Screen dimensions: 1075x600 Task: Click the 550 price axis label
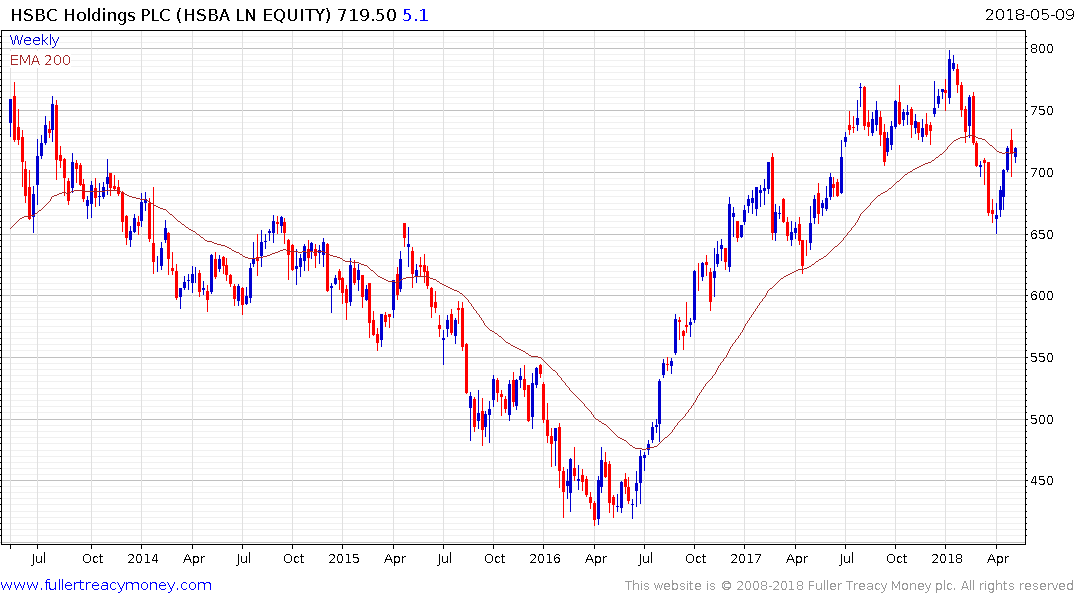tap(1041, 357)
